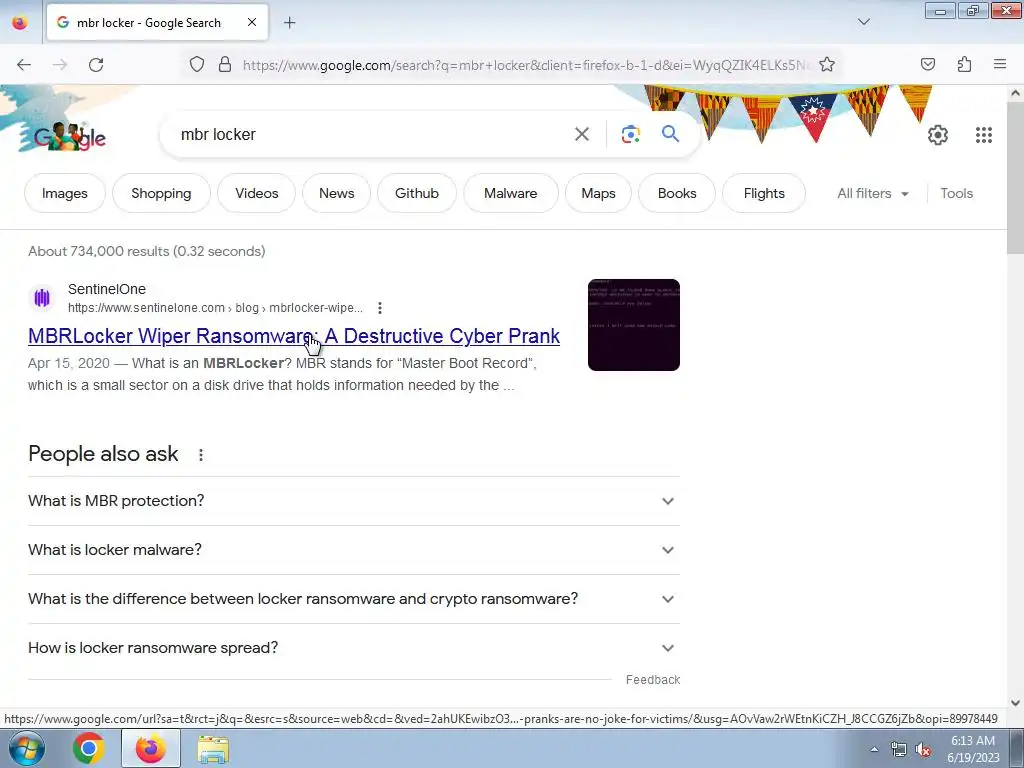This screenshot has width=1024, height=768.
Task: Click the muted volume tray icon
Action: (923, 750)
